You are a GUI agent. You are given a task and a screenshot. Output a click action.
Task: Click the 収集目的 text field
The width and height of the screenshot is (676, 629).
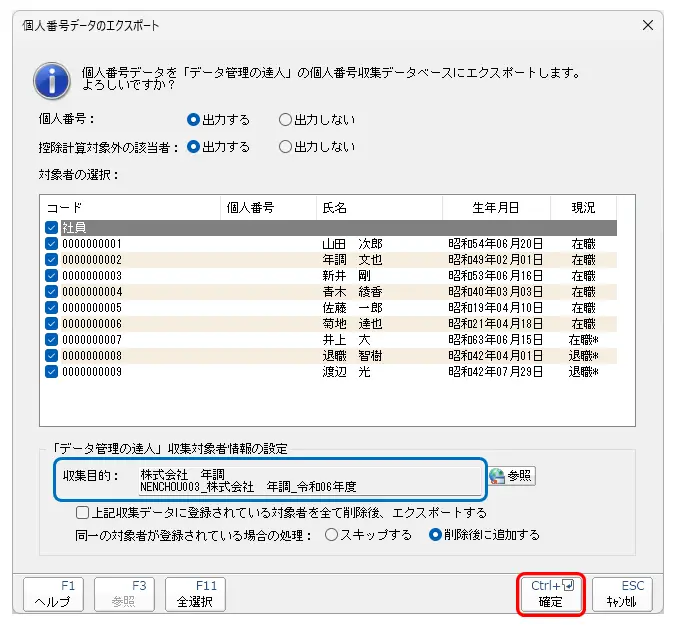click(x=310, y=480)
